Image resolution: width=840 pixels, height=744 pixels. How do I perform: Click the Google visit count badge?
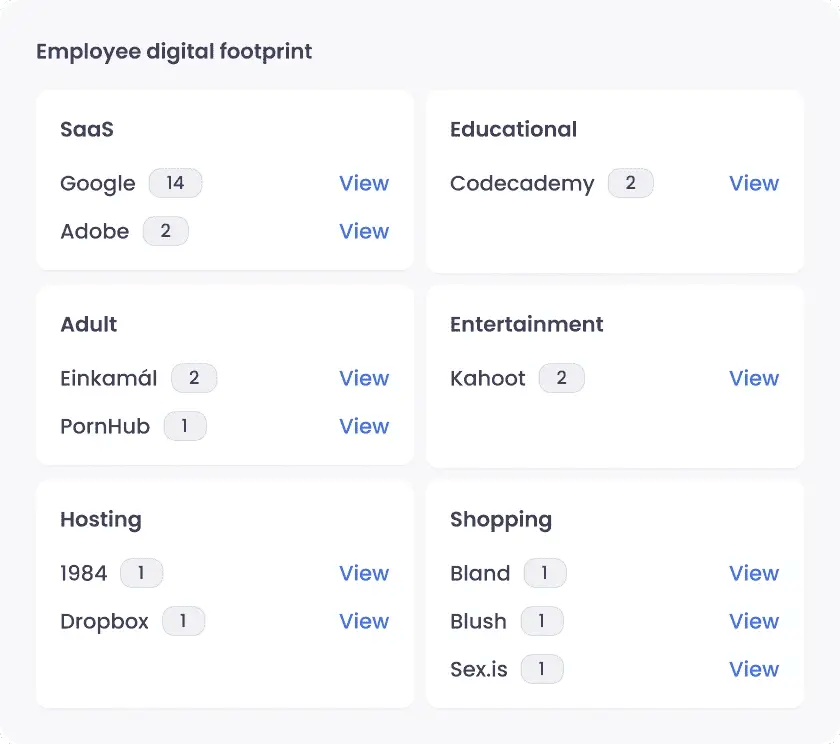[x=178, y=183]
